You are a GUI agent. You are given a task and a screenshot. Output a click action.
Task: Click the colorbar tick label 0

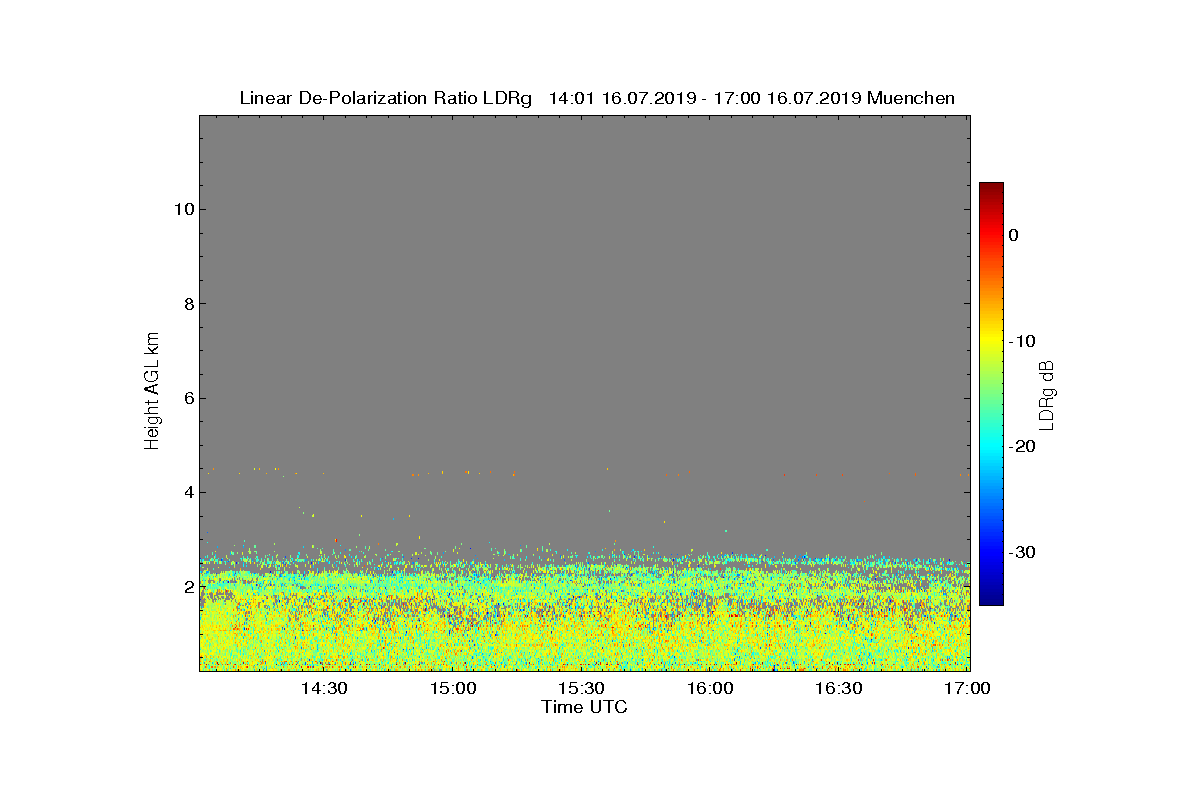click(1013, 235)
